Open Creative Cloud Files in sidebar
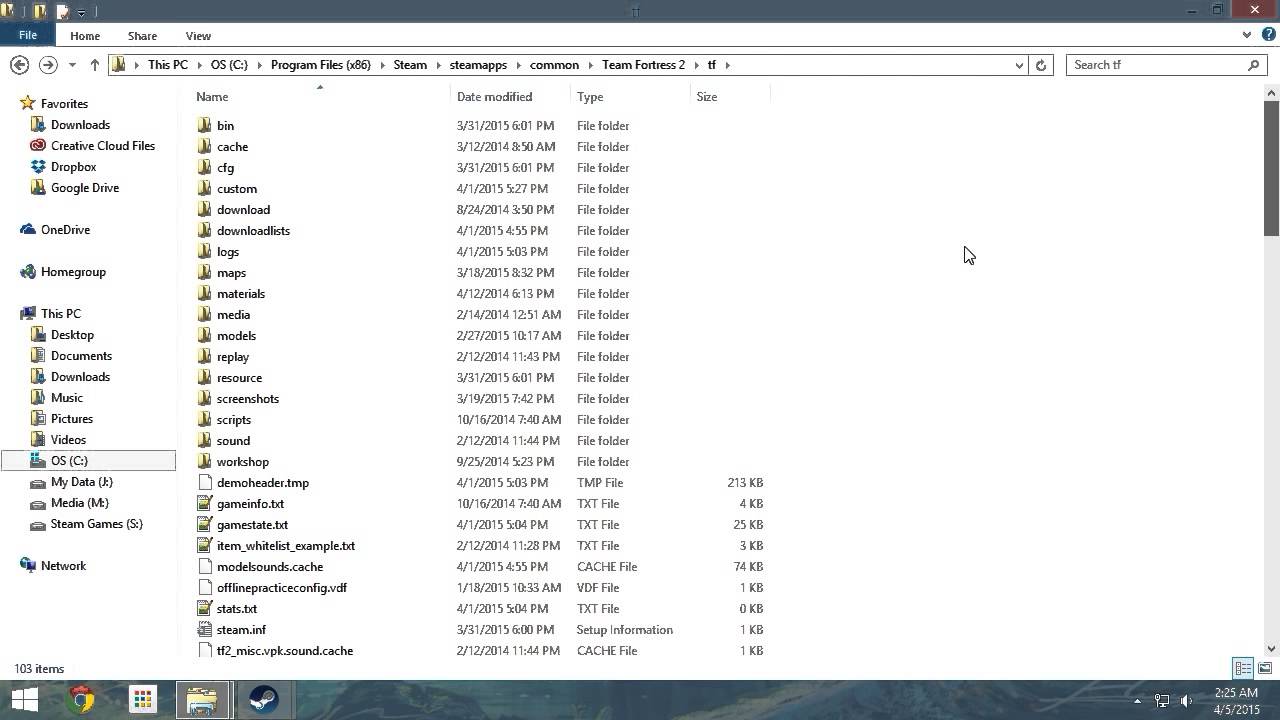 102,146
